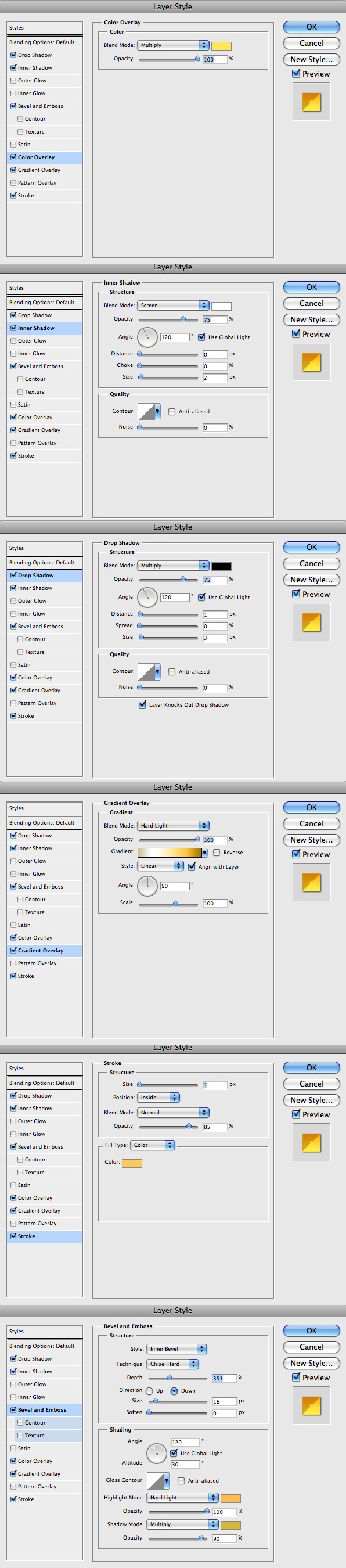Open the gradient bar in Gradient Overlay
Image resolution: width=346 pixels, height=1568 pixels.
(170, 852)
